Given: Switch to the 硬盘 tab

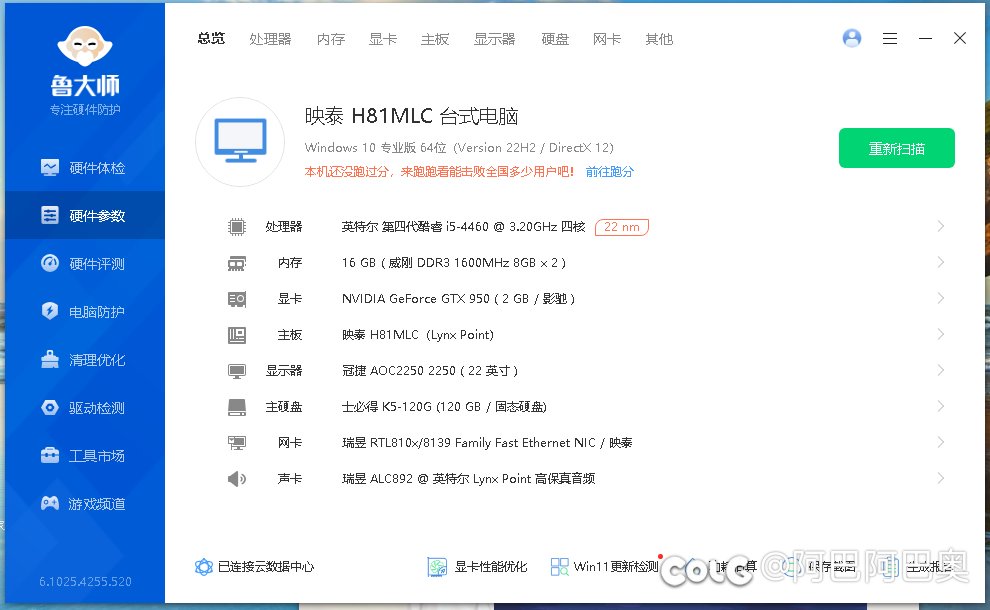Looking at the screenshot, I should pyautogui.click(x=555, y=39).
